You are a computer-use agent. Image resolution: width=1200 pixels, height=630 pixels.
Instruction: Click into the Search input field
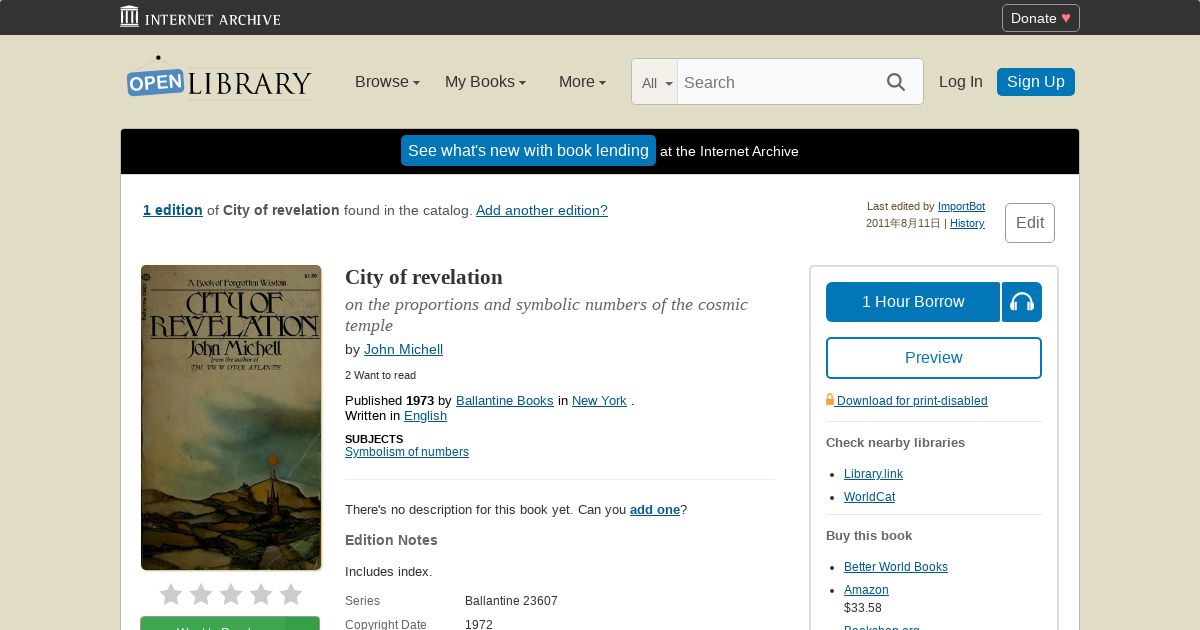tap(775, 82)
